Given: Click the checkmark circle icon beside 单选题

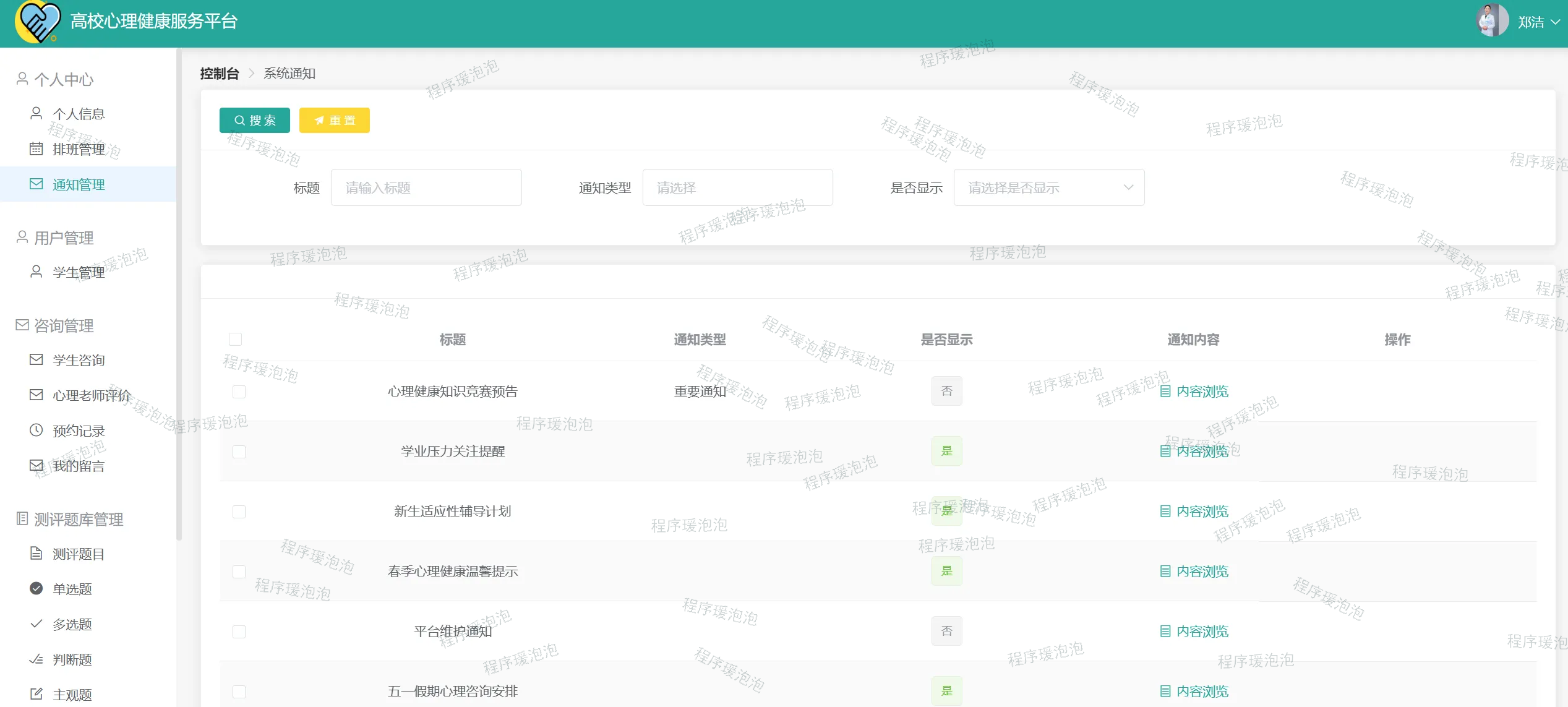Looking at the screenshot, I should coord(36,588).
